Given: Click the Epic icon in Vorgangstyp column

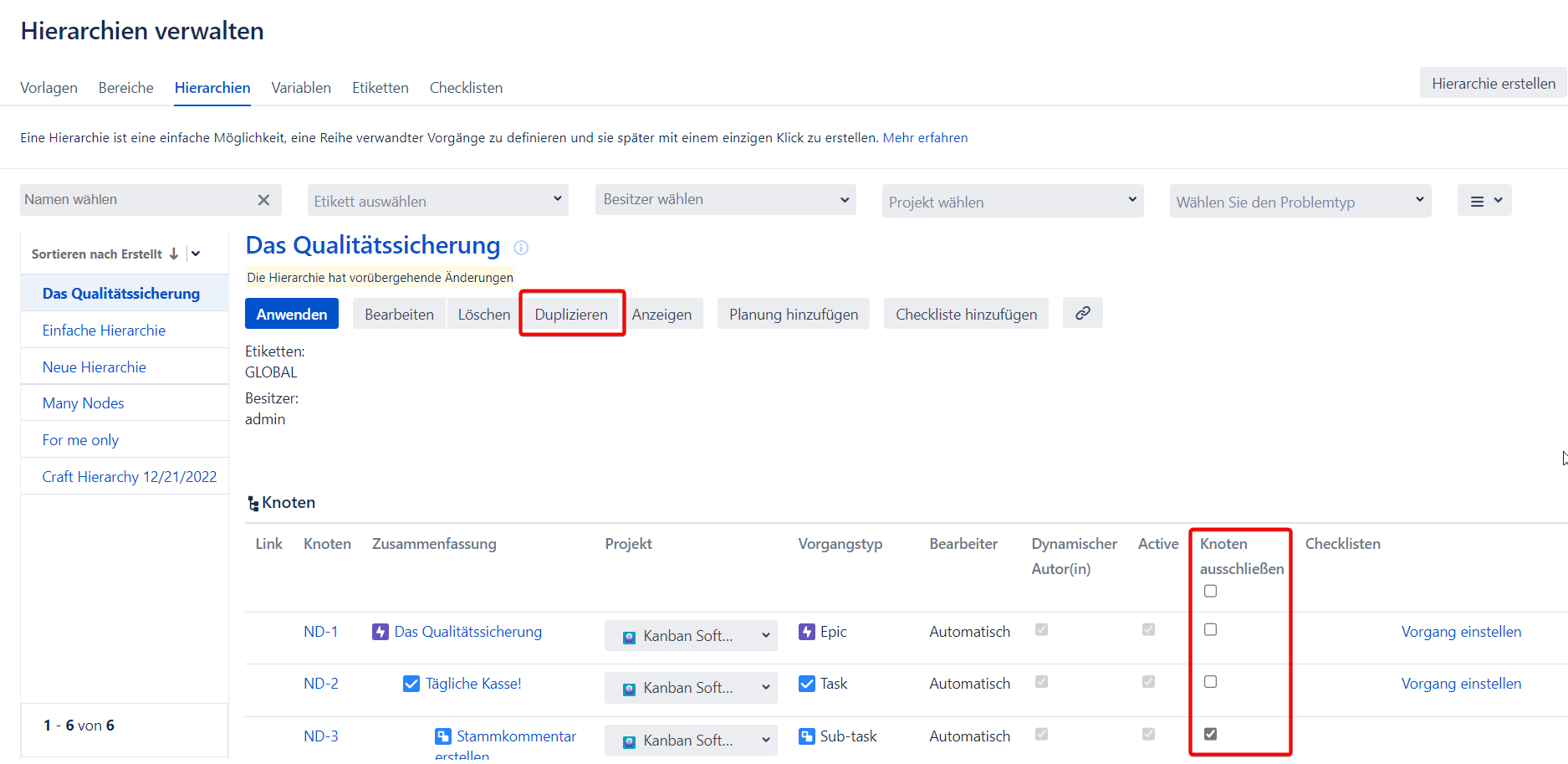Looking at the screenshot, I should (806, 632).
